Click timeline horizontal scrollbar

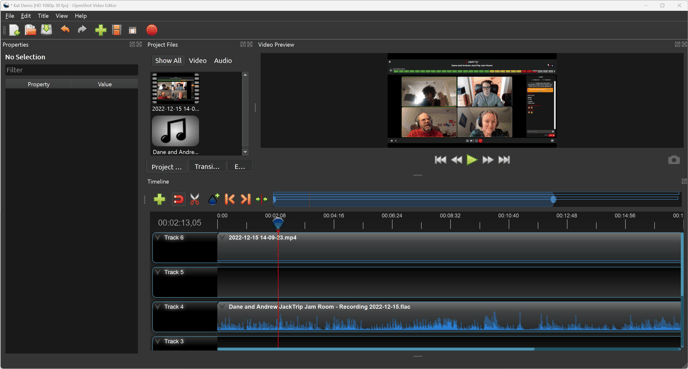tap(376, 349)
